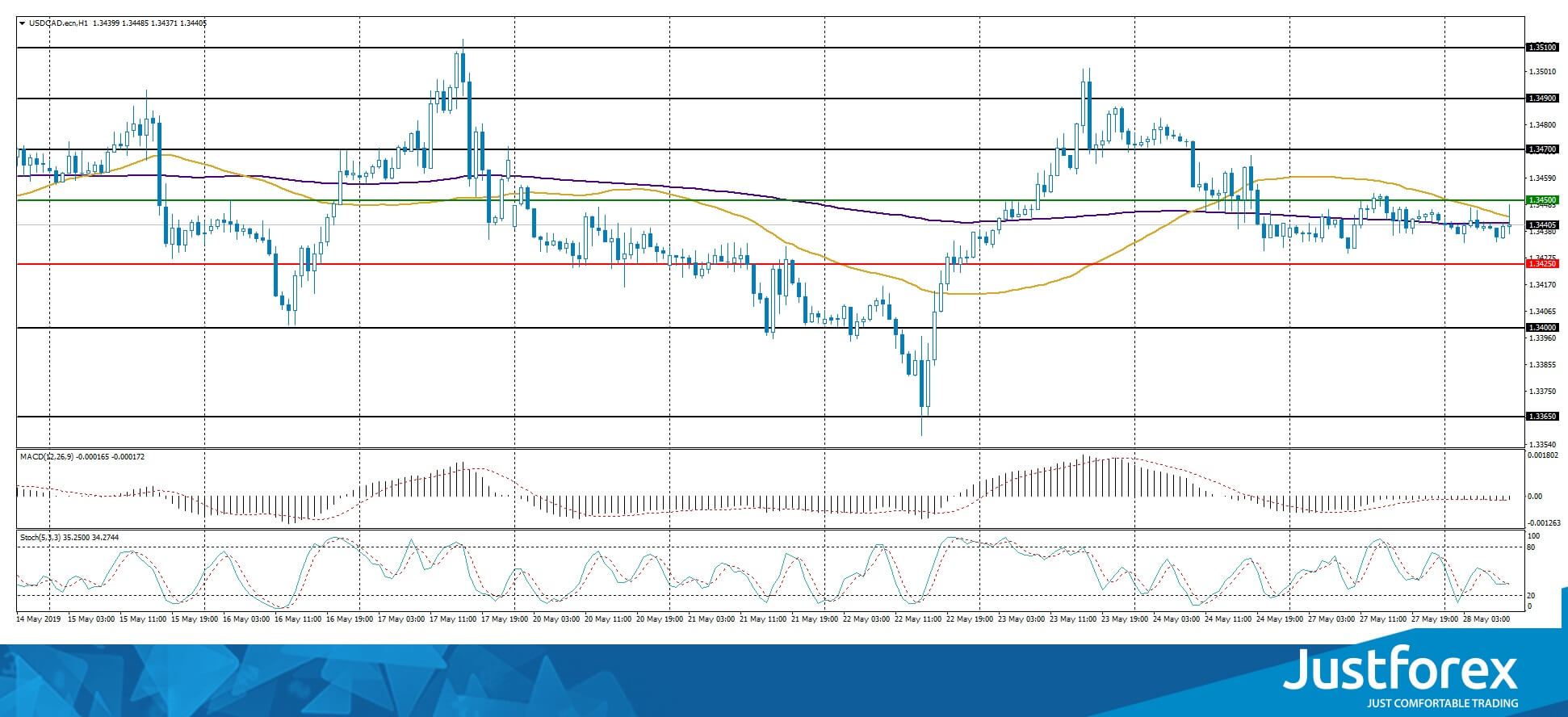Click the 15 May 11:00 time label
1568x717 pixels.
click(x=142, y=619)
